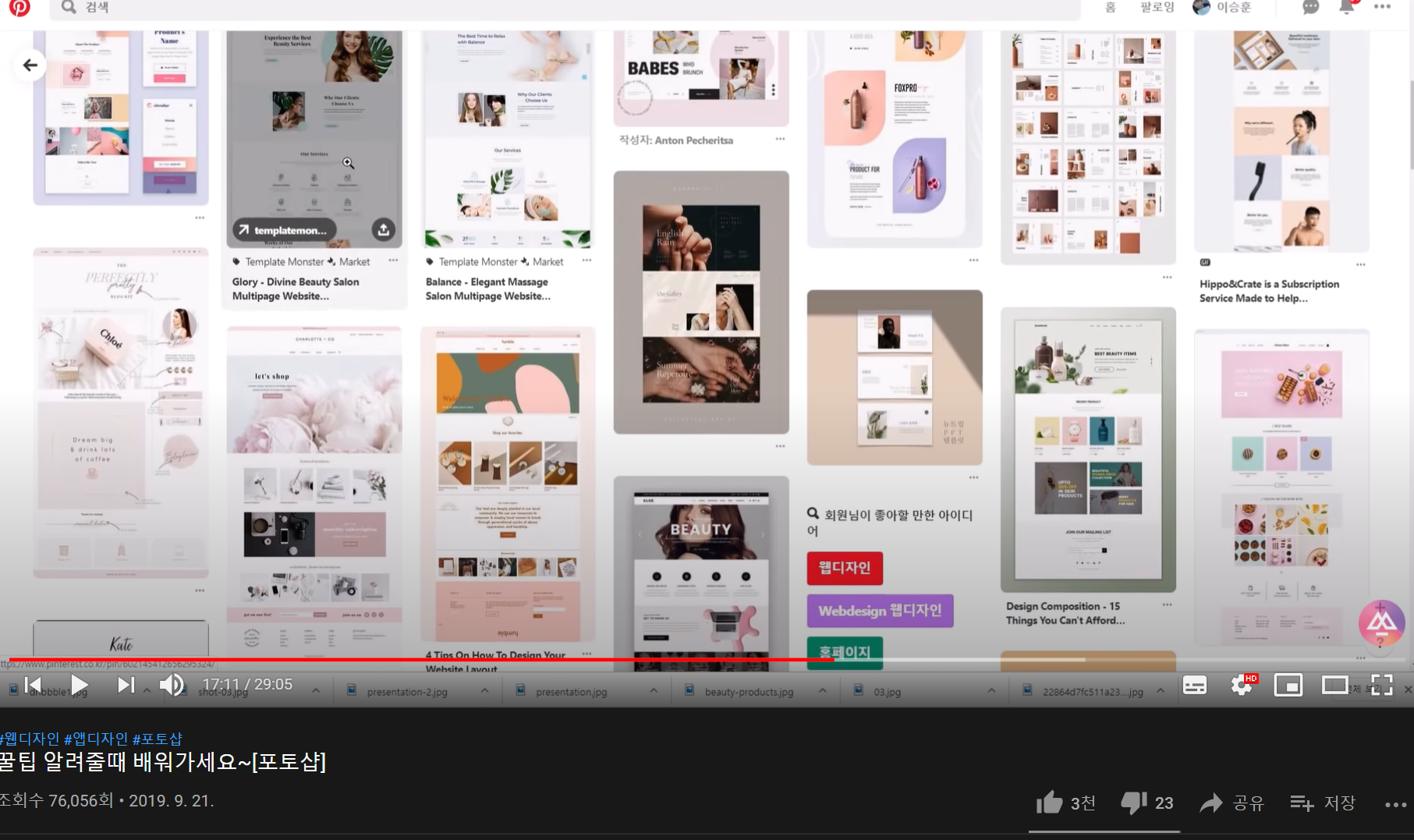
Task: Expand chevron beside presentation-2.jpg download
Action: pos(485,691)
